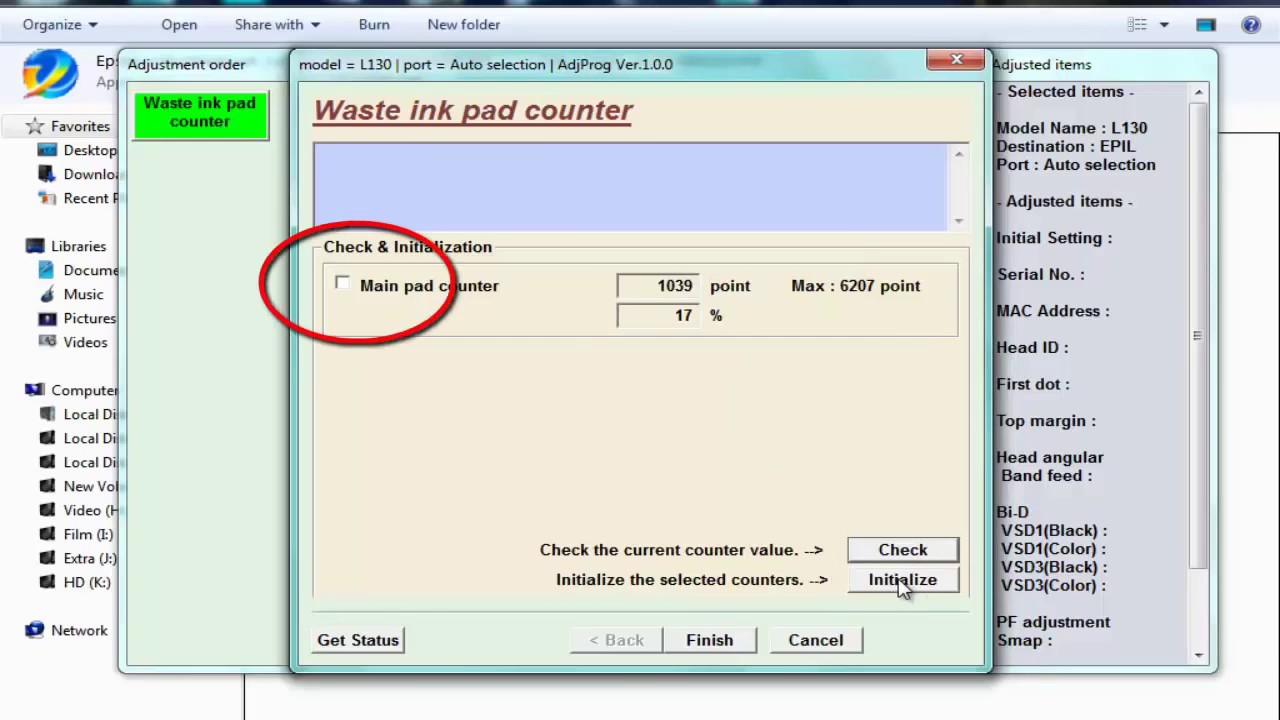The height and width of the screenshot is (720, 1280).
Task: Open the Extra (J:) drive icon
Action: pos(47,558)
